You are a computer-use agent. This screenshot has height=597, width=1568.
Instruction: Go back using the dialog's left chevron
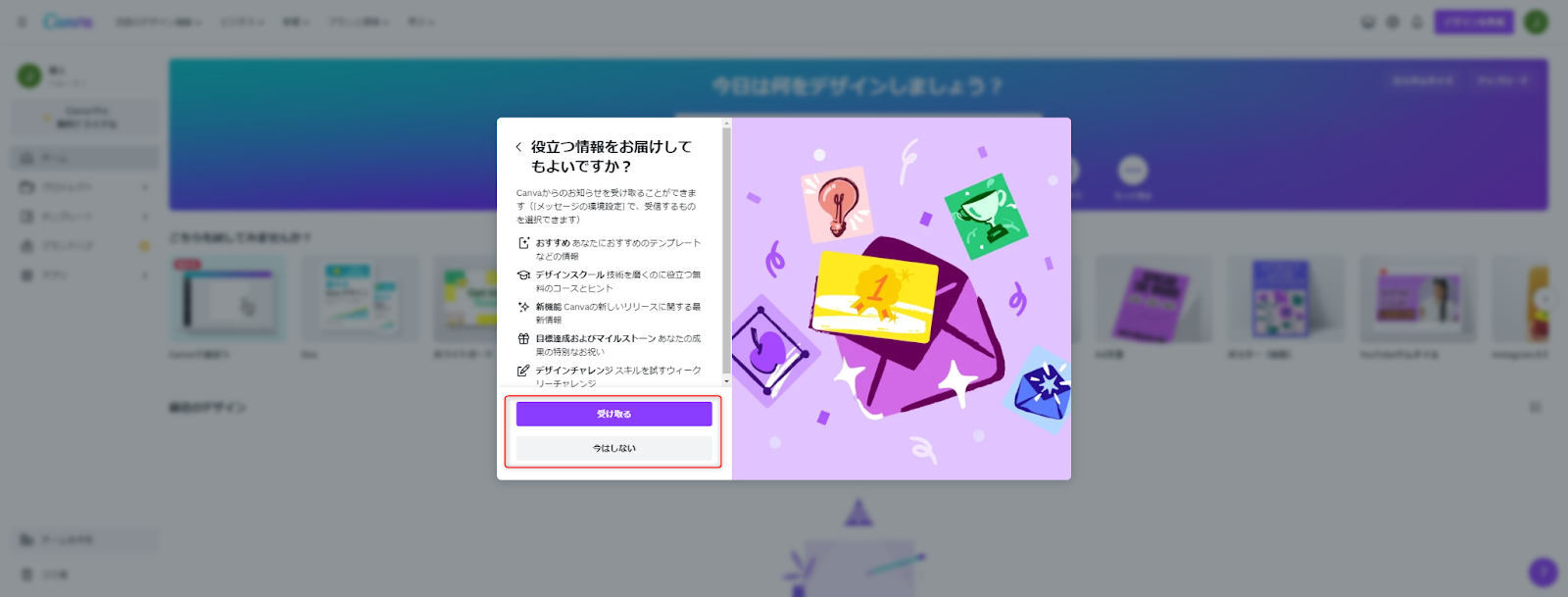click(518, 147)
